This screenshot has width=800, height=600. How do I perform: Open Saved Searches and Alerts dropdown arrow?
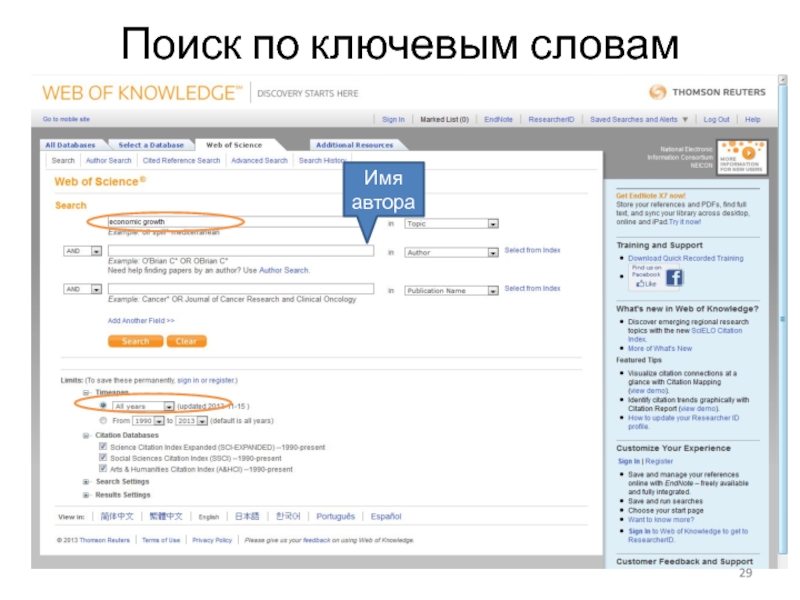coord(685,119)
